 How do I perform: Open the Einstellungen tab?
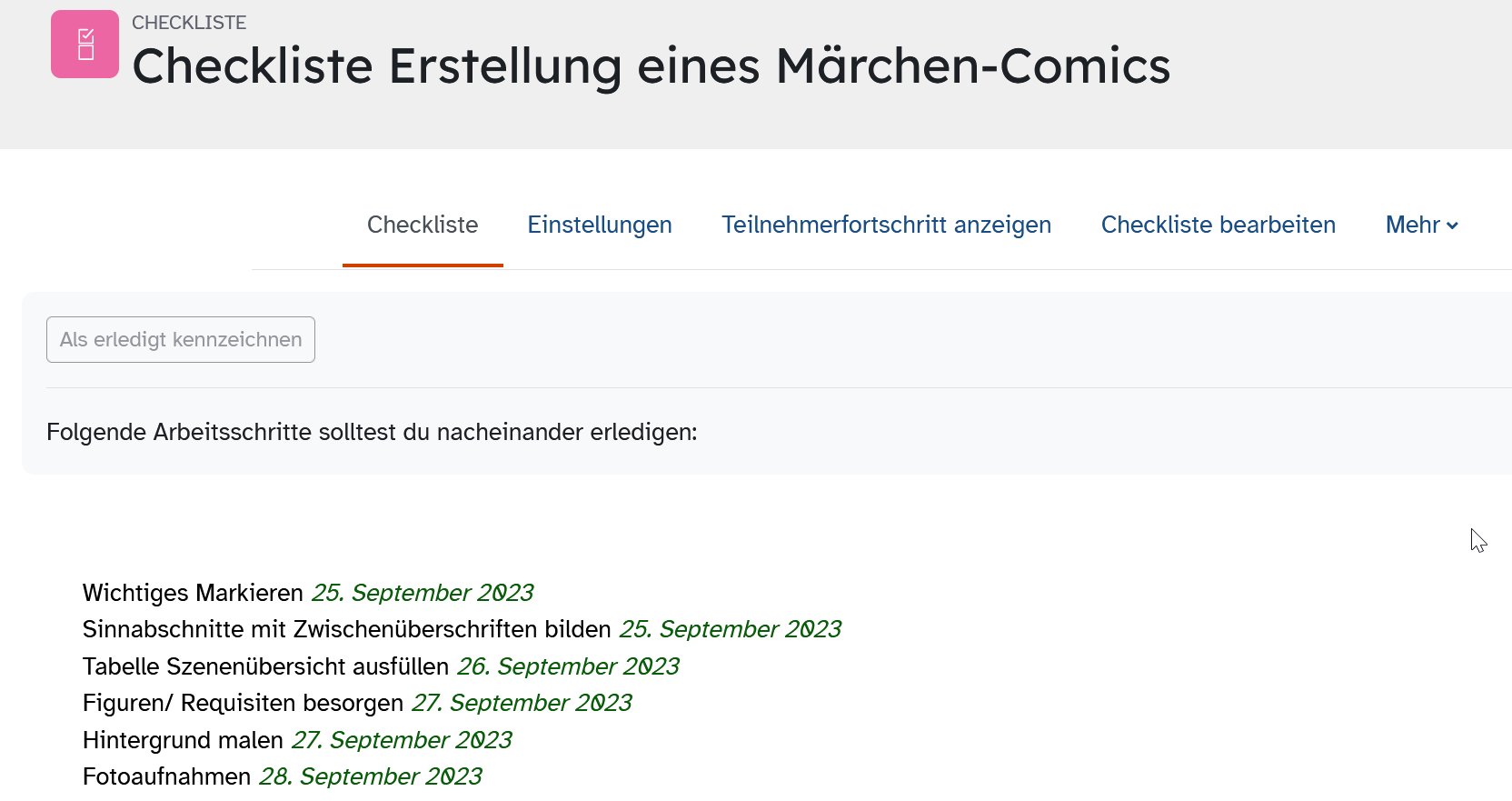click(600, 225)
